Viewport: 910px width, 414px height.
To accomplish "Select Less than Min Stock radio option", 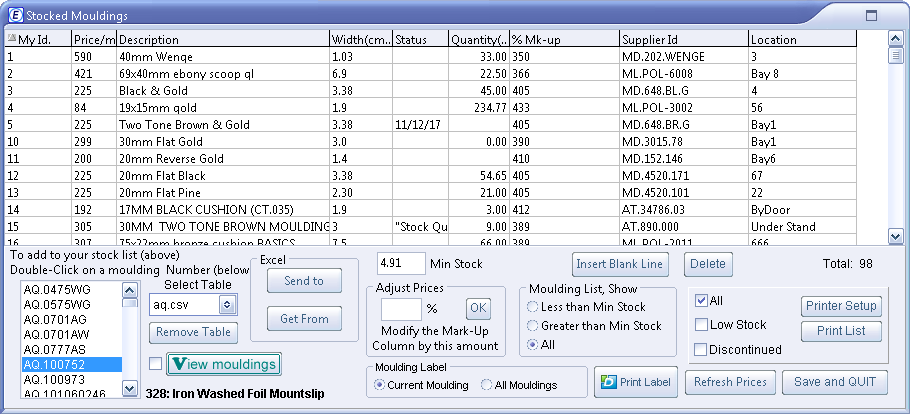I will pyautogui.click(x=534, y=307).
